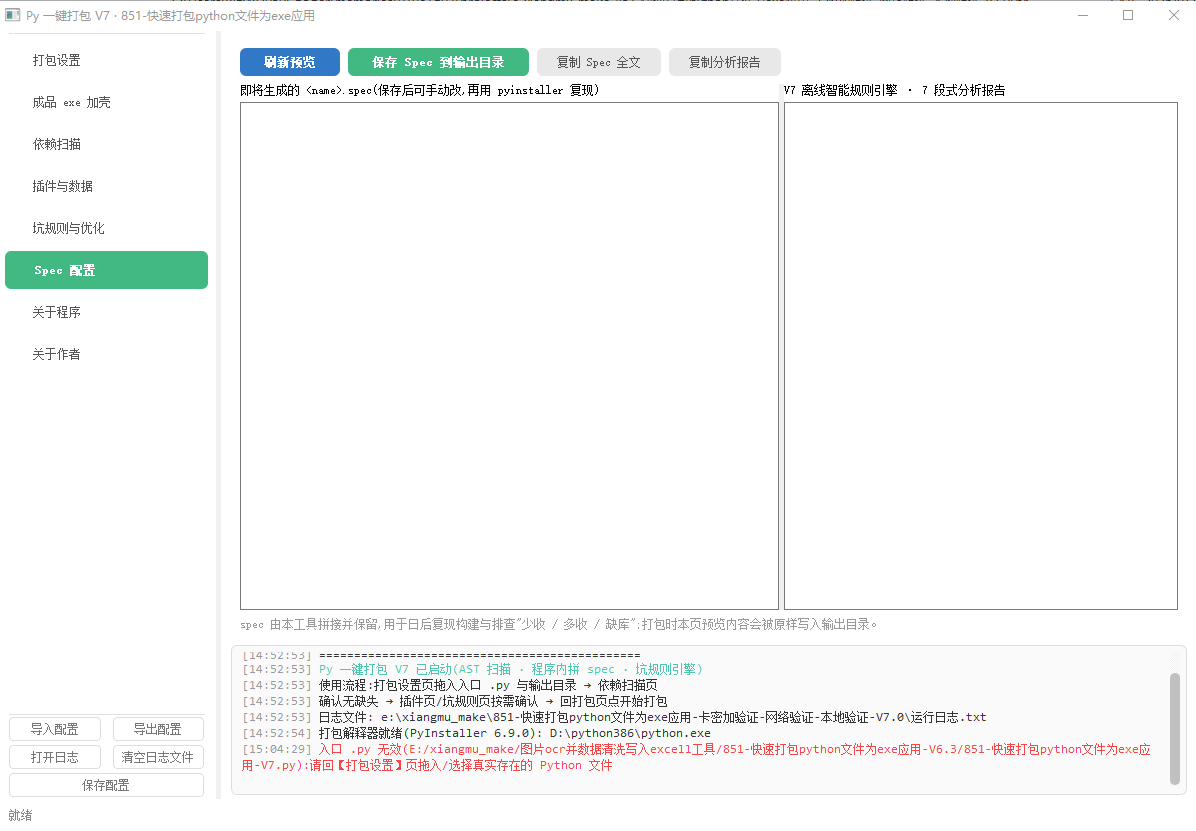Click the 使用流程 log line
Screen dimensions: 1196x831
(450, 685)
